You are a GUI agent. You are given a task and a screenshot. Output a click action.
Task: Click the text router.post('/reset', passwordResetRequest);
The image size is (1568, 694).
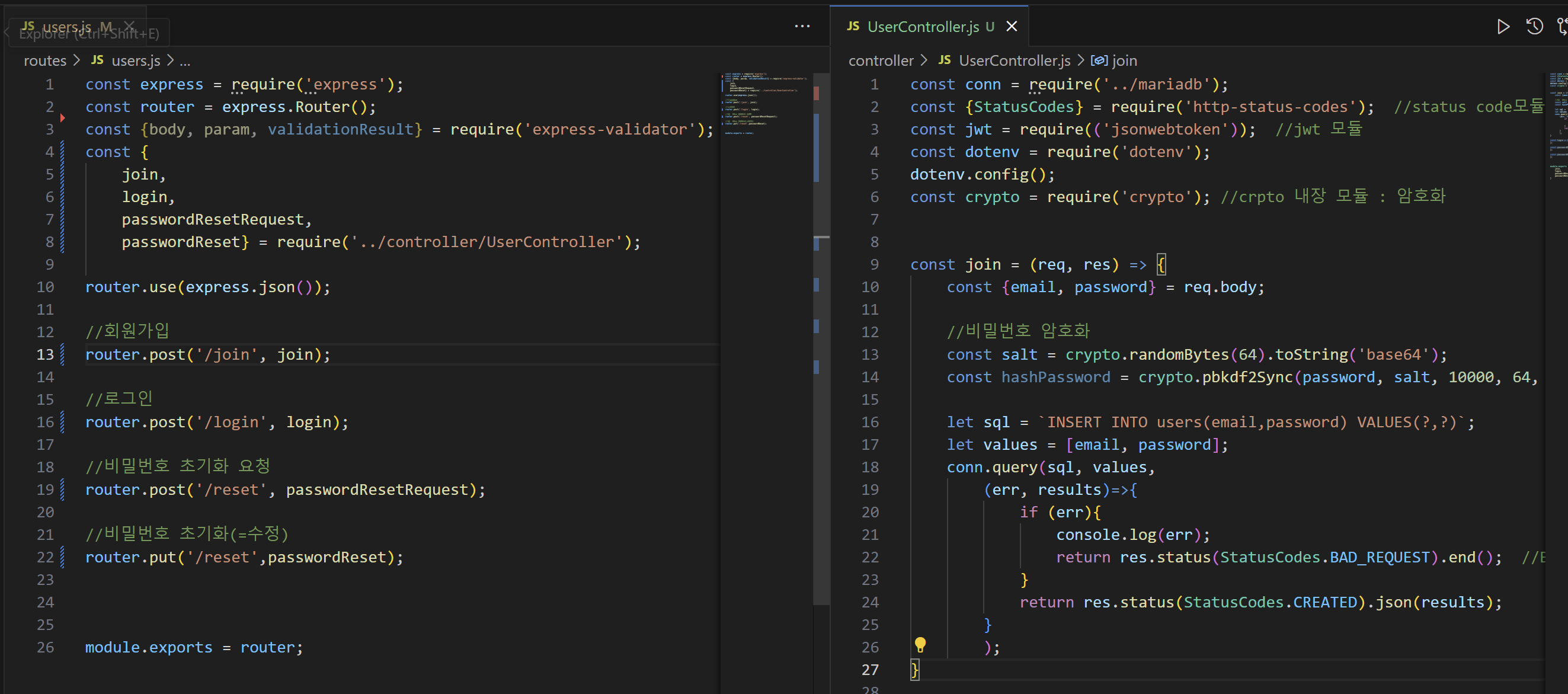pos(286,490)
